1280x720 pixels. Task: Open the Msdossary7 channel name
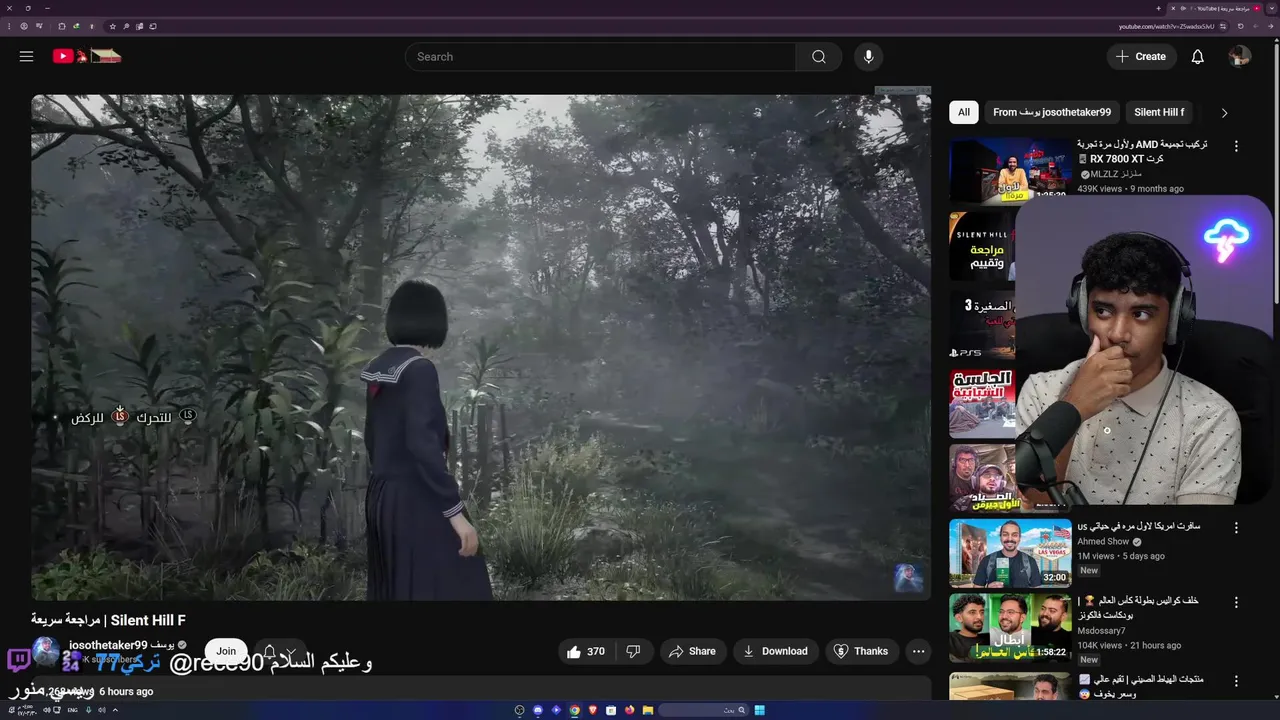[x=1101, y=631]
